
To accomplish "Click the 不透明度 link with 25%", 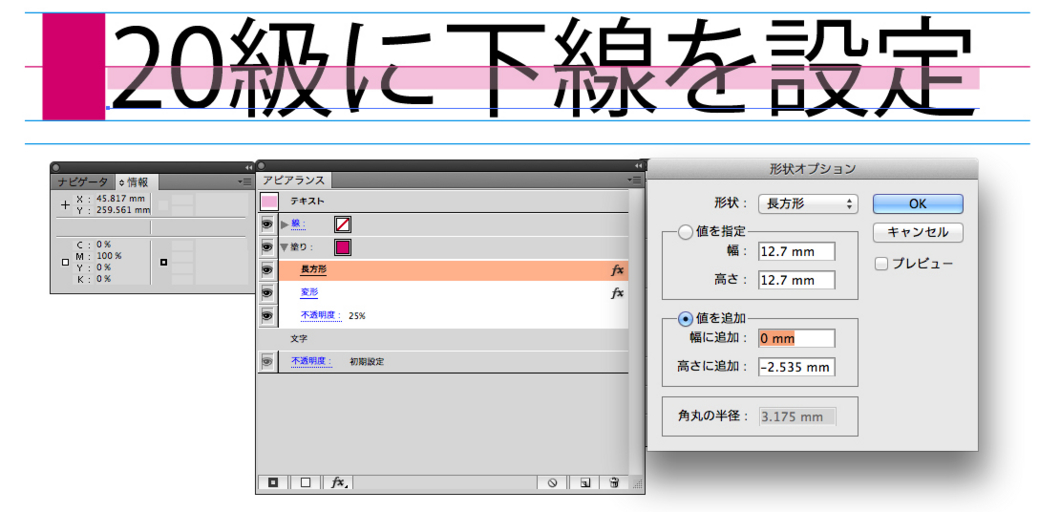I will (x=321, y=316).
